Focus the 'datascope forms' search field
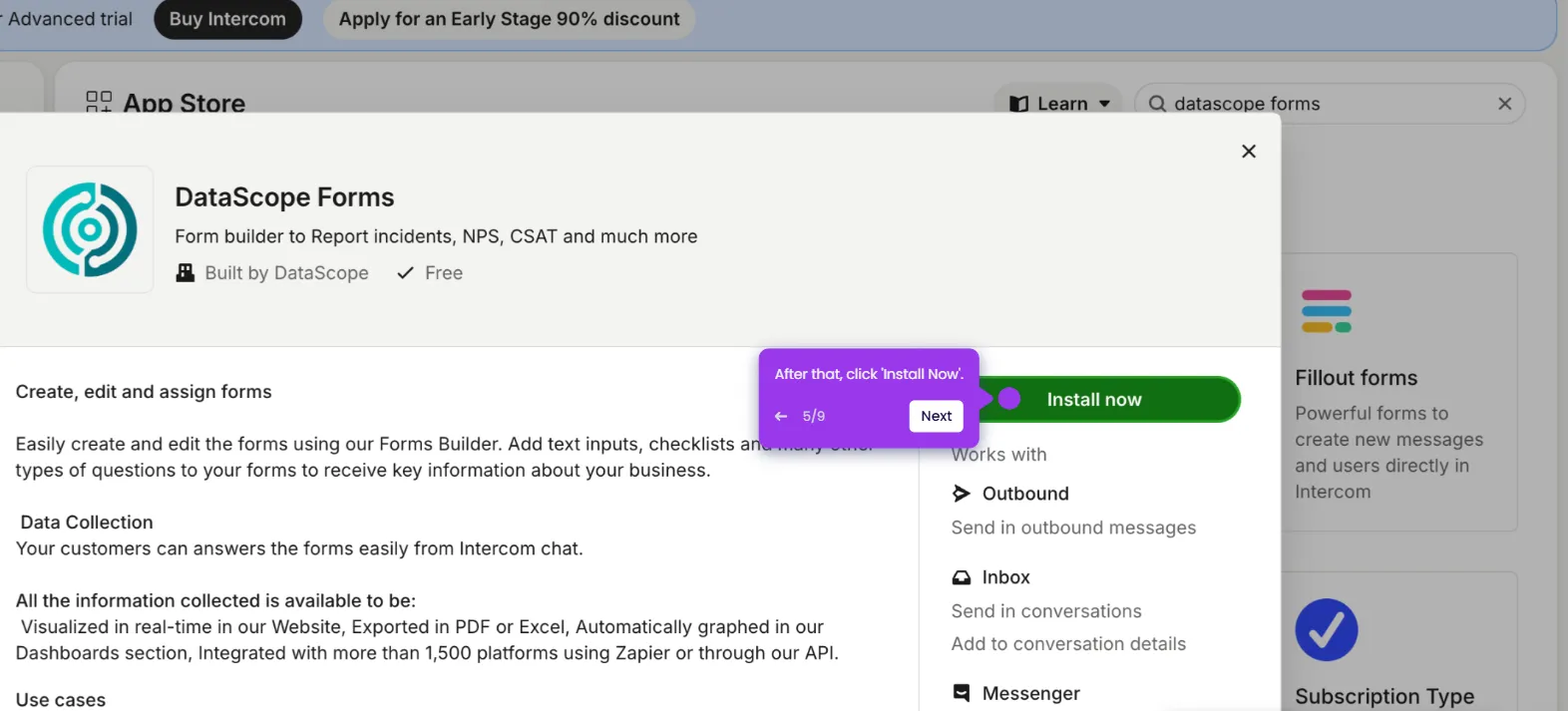 [1329, 104]
